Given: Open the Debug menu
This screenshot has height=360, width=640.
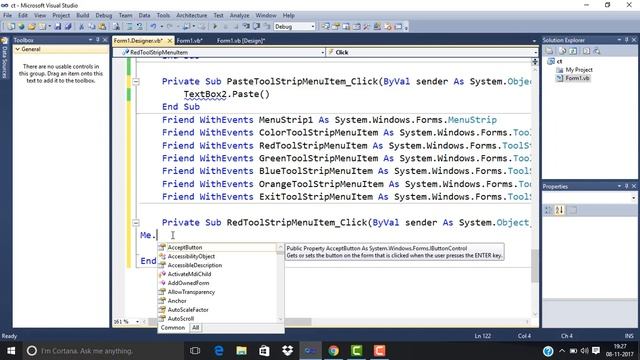Looking at the screenshot, I should pyautogui.click(x=104, y=15).
